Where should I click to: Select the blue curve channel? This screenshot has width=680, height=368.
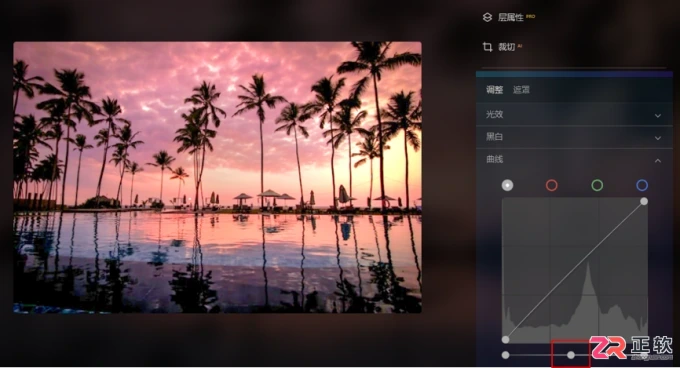[x=642, y=186]
